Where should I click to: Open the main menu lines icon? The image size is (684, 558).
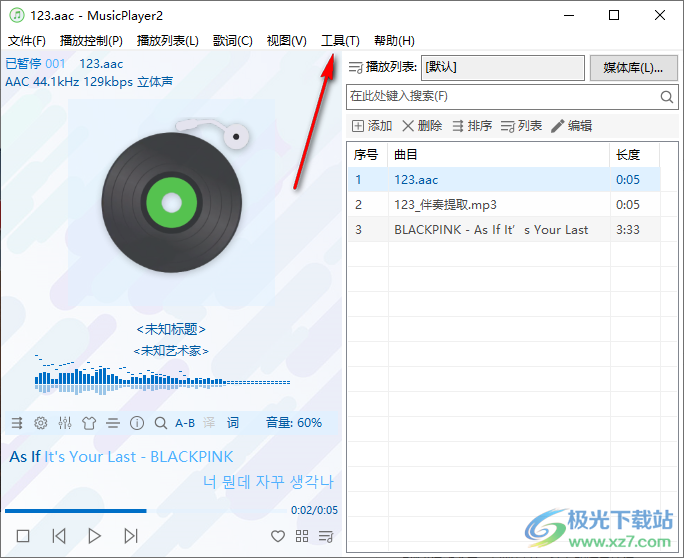tap(113, 423)
